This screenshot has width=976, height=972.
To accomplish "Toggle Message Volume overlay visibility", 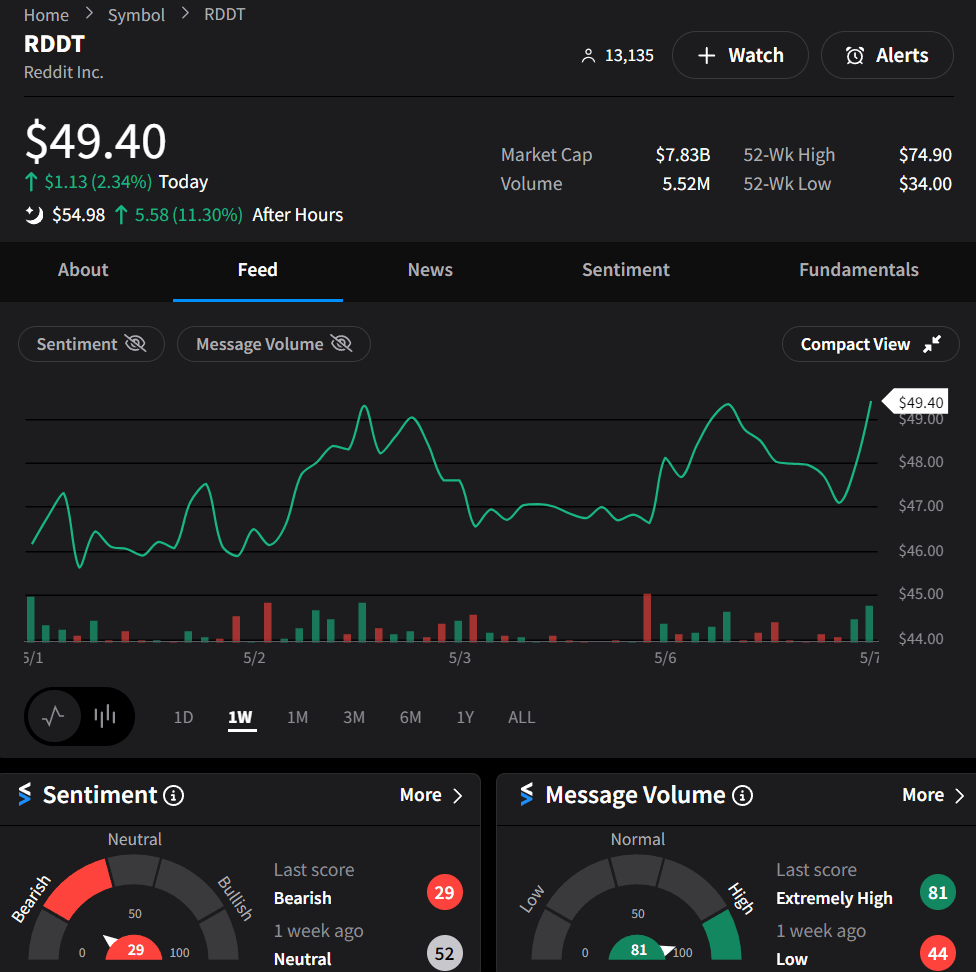I will 274,344.
